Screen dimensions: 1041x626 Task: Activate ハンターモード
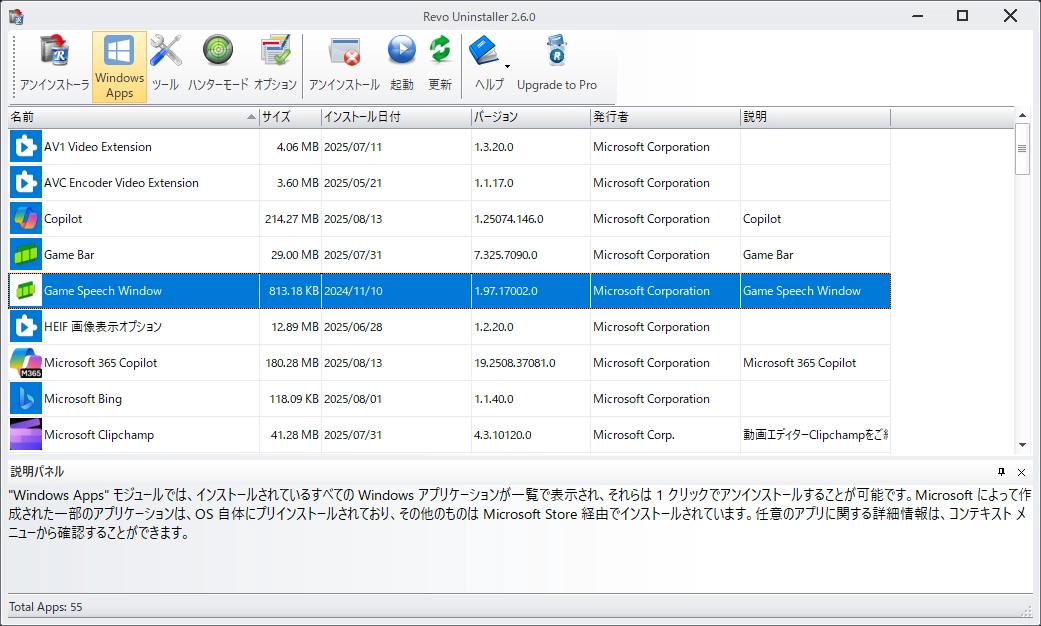tap(218, 66)
